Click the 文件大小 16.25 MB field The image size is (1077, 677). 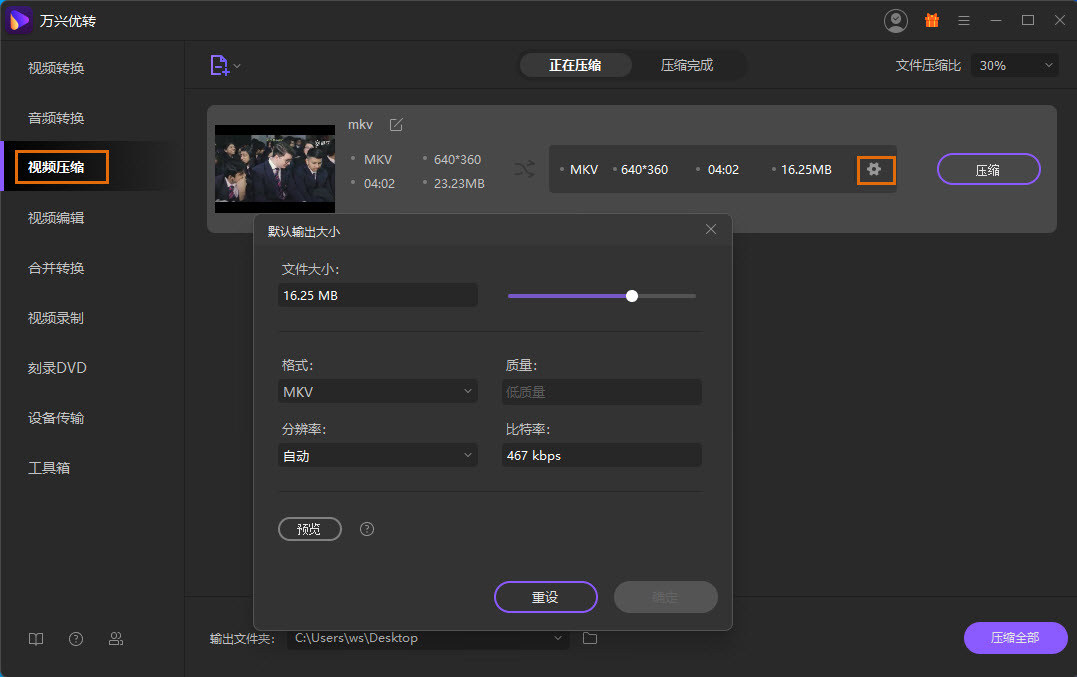[x=377, y=296]
